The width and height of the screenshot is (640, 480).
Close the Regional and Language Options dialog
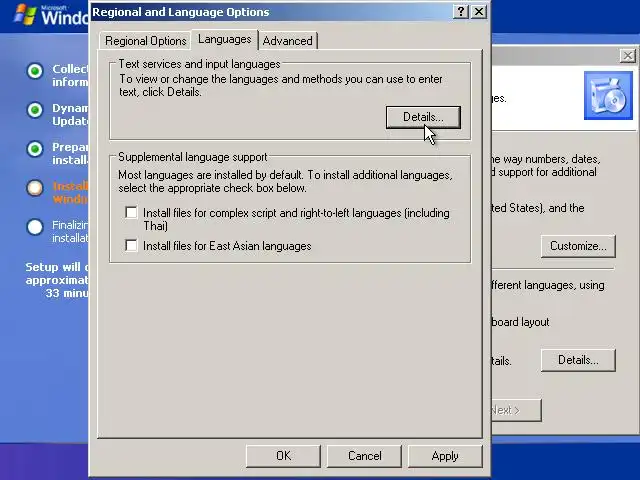tap(479, 12)
